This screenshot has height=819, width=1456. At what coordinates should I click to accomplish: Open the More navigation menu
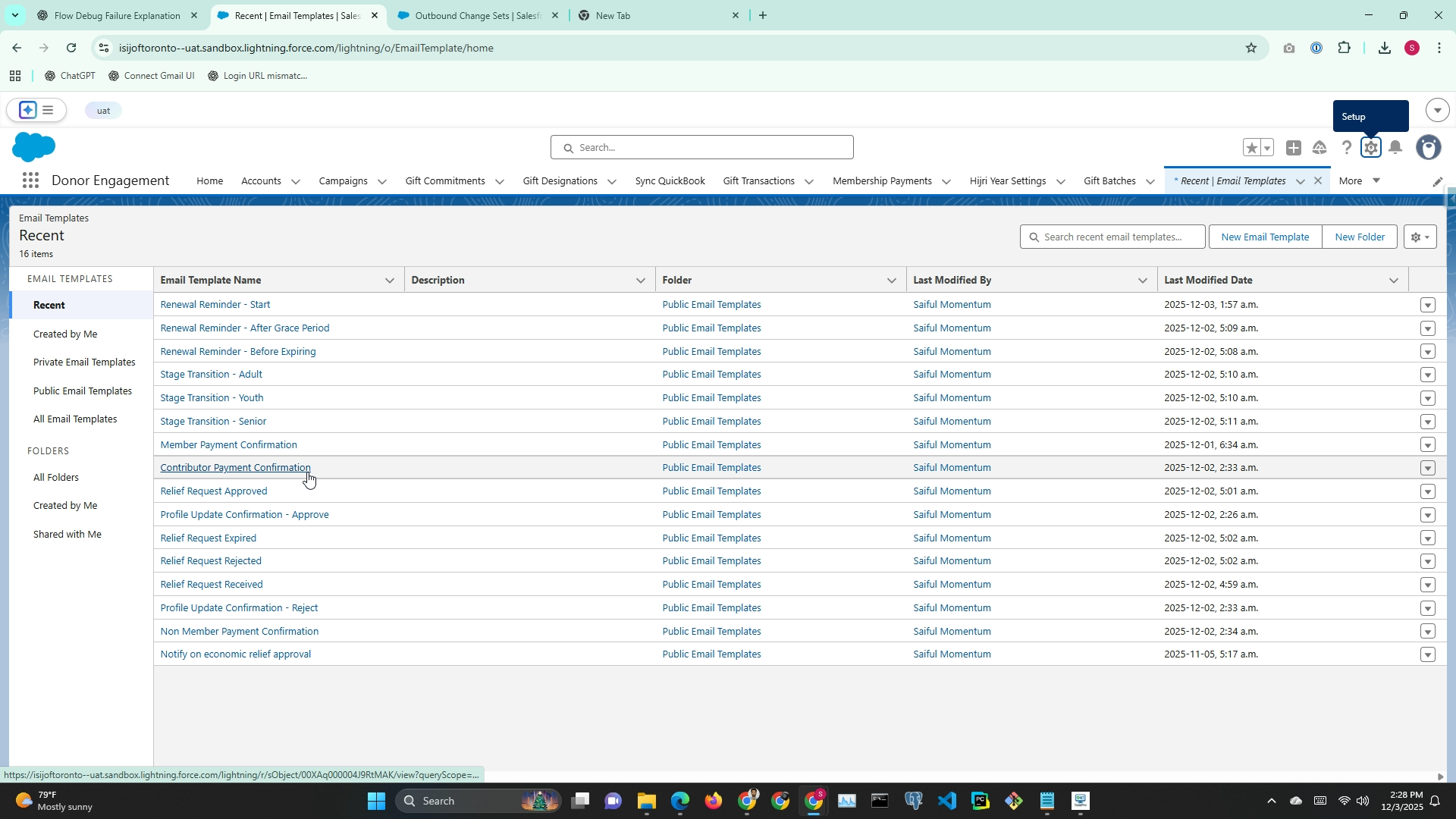click(x=1359, y=180)
